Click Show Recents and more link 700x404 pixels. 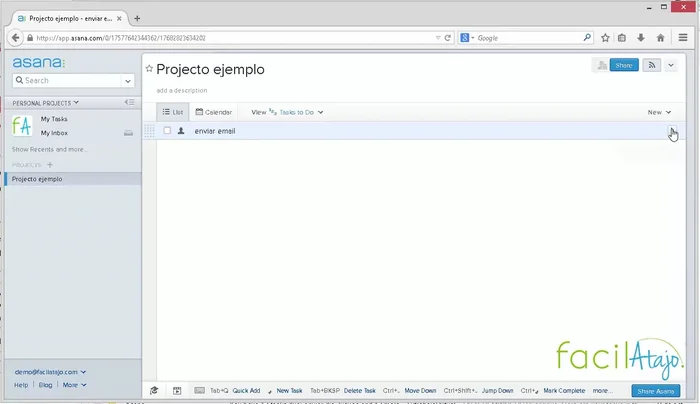(x=50, y=150)
